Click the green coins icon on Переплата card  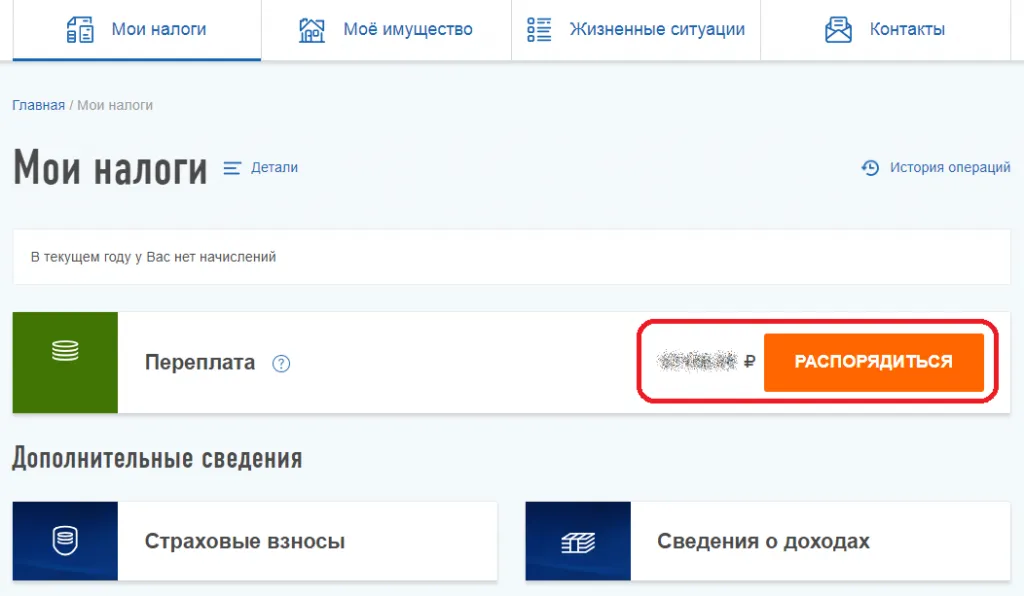point(65,352)
